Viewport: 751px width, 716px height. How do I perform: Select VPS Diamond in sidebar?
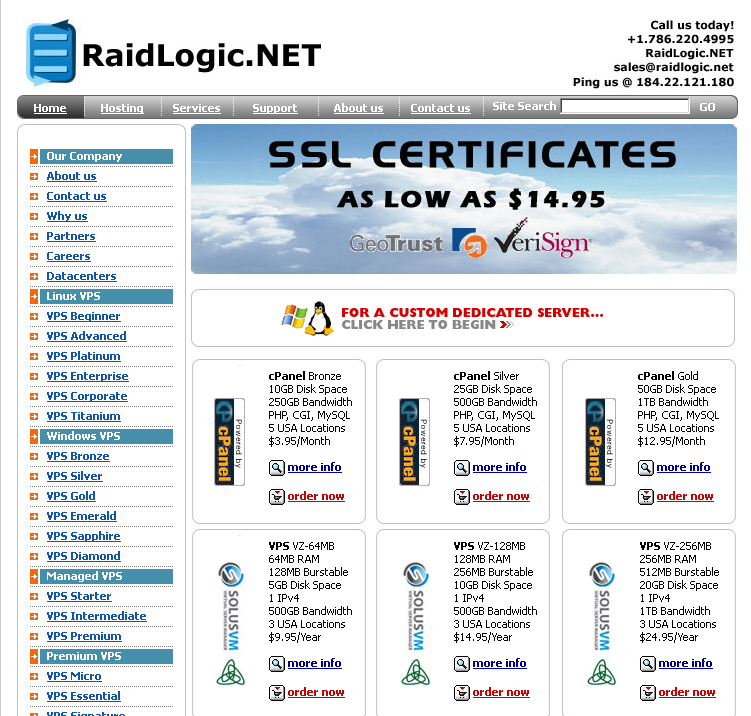tap(83, 556)
